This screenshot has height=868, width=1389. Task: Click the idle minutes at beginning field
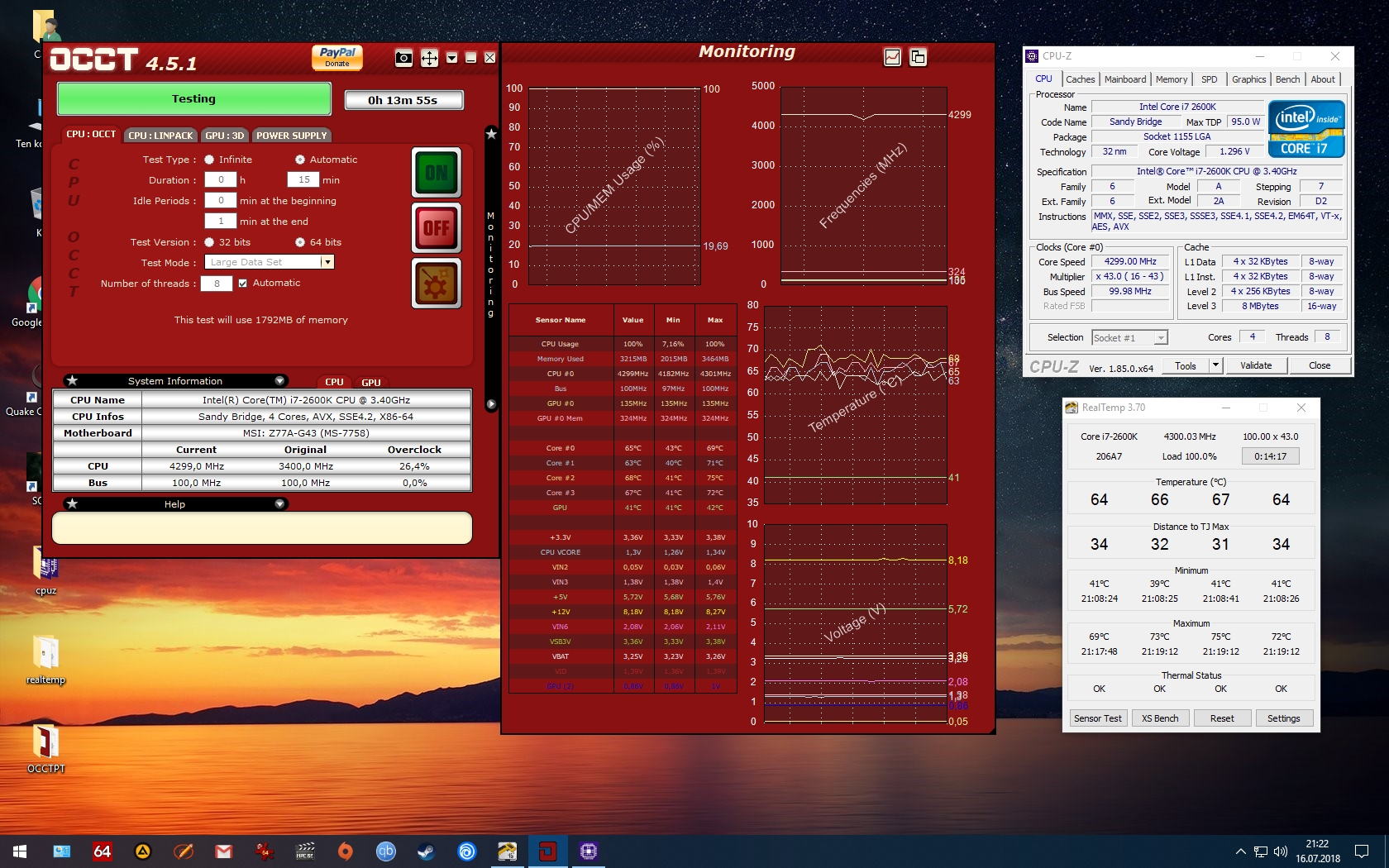click(x=221, y=200)
